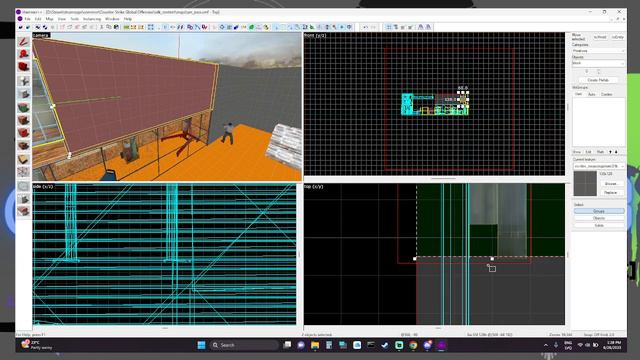Open the View menu

coord(62,19)
